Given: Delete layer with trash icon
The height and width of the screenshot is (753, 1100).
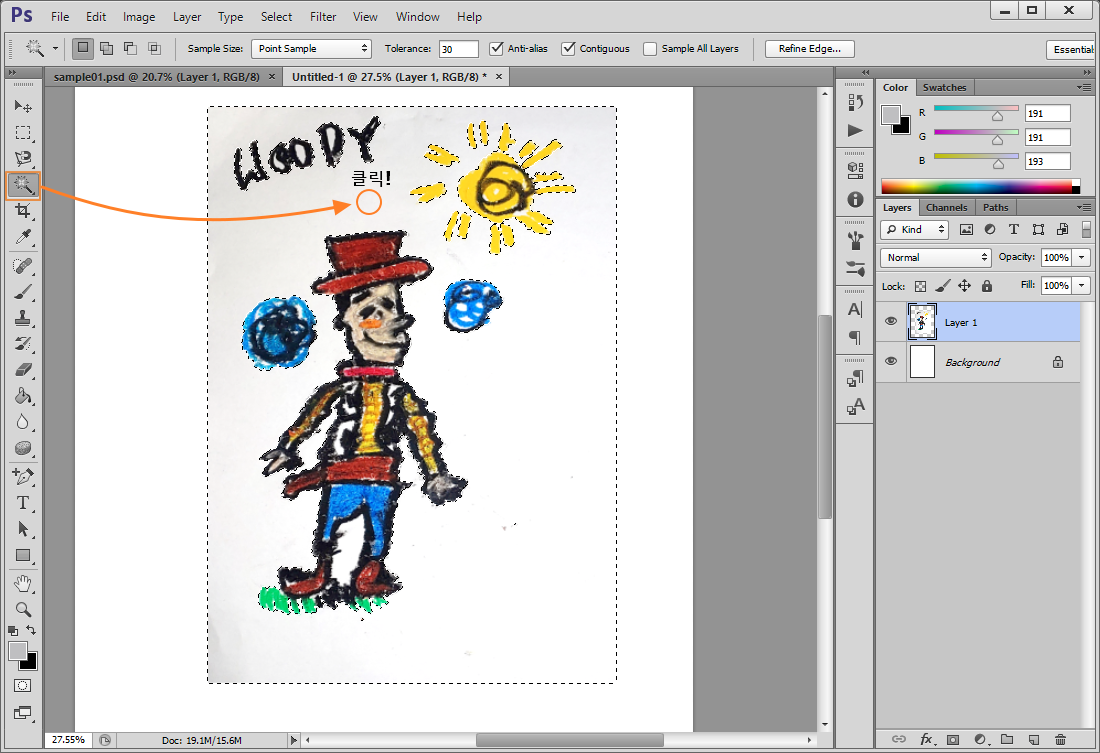Looking at the screenshot, I should 1060,739.
